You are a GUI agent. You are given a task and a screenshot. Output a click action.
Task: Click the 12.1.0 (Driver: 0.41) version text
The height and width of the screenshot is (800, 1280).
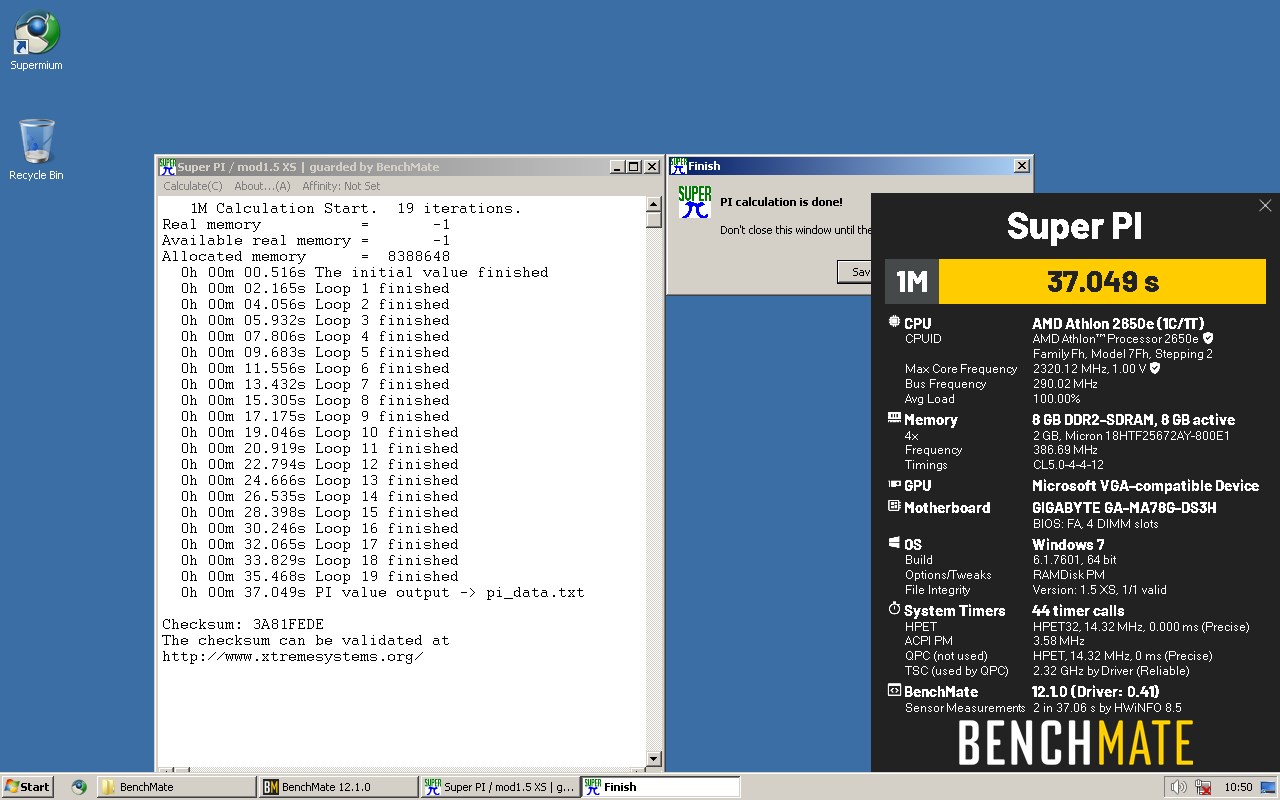point(1095,691)
